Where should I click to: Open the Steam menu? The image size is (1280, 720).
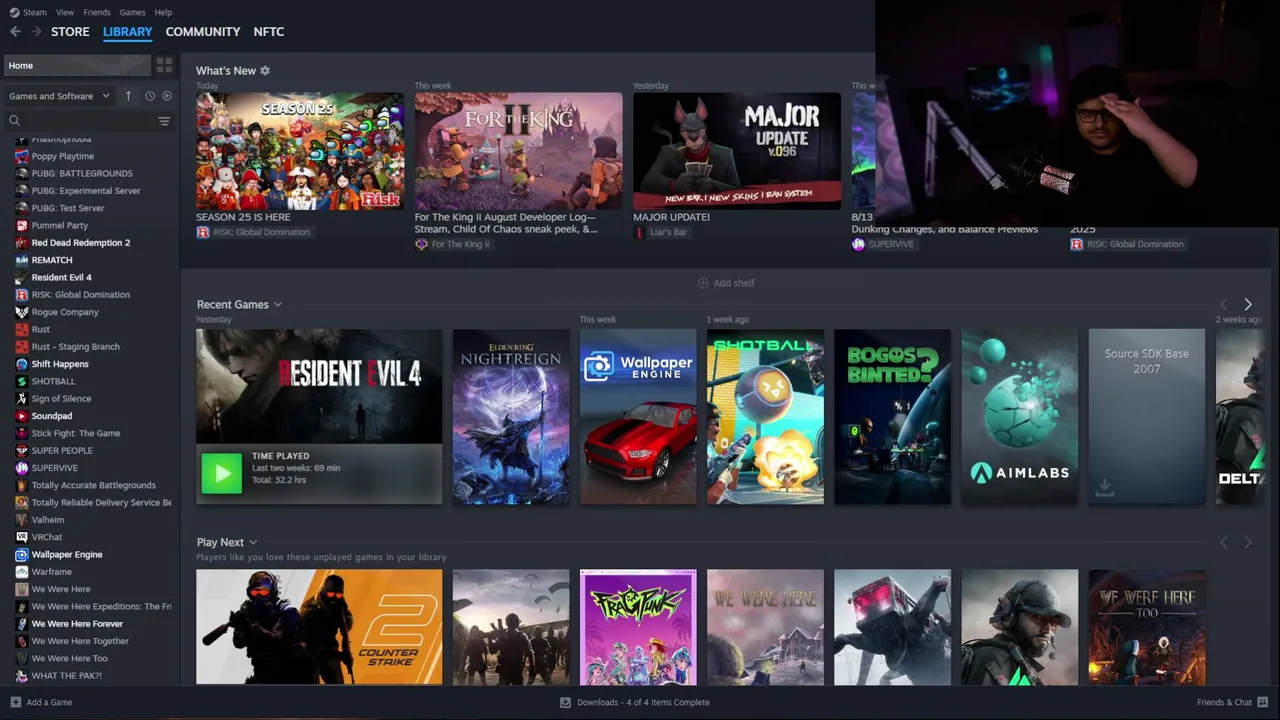tap(35, 12)
